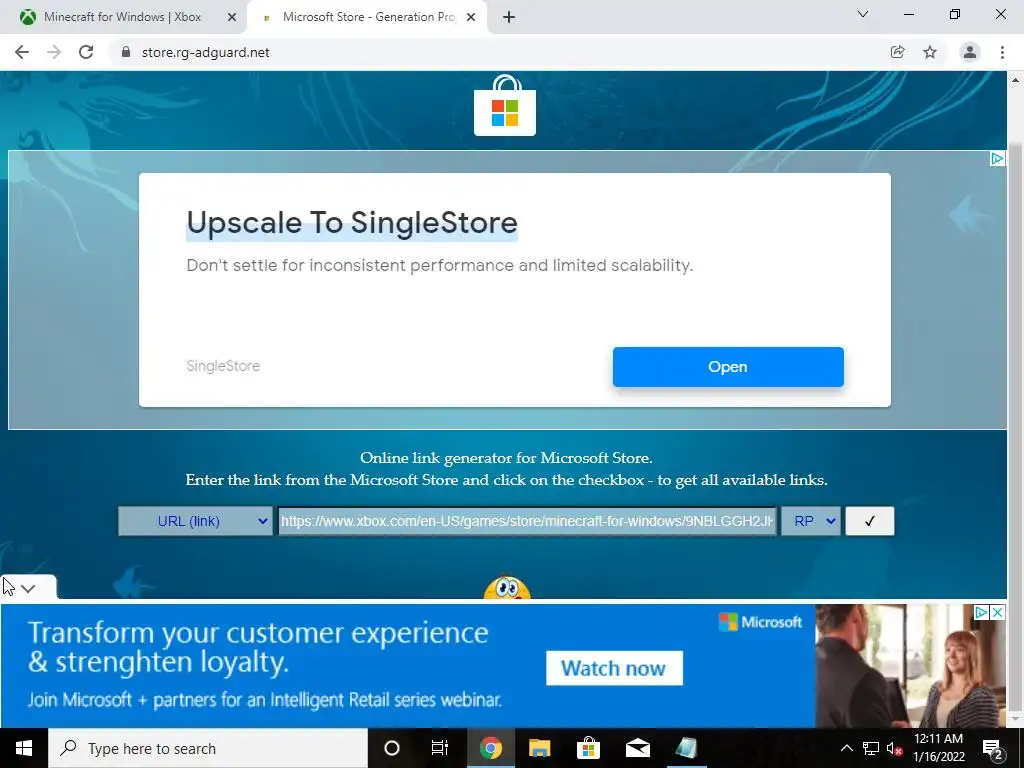Open Microsoft Store from taskbar
The height and width of the screenshot is (768, 1024).
588,748
